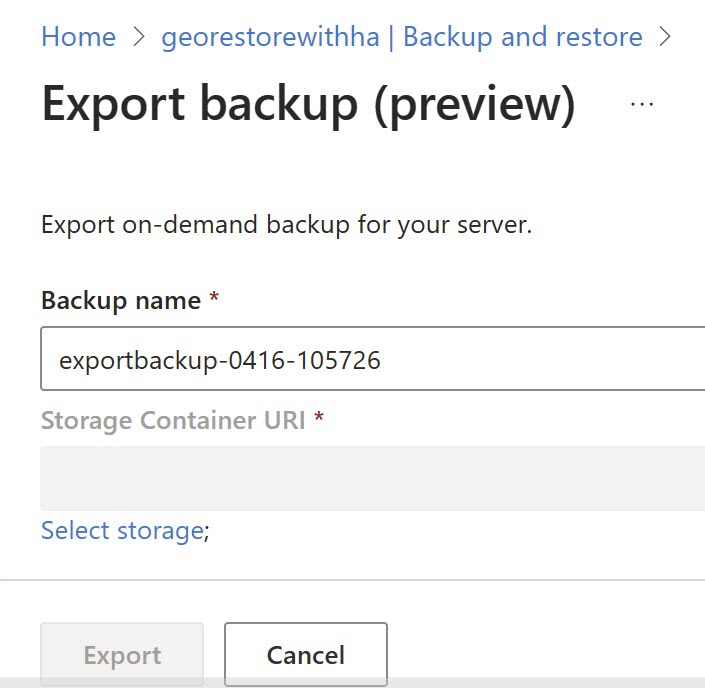Click the Storage Container URI label

173,420
